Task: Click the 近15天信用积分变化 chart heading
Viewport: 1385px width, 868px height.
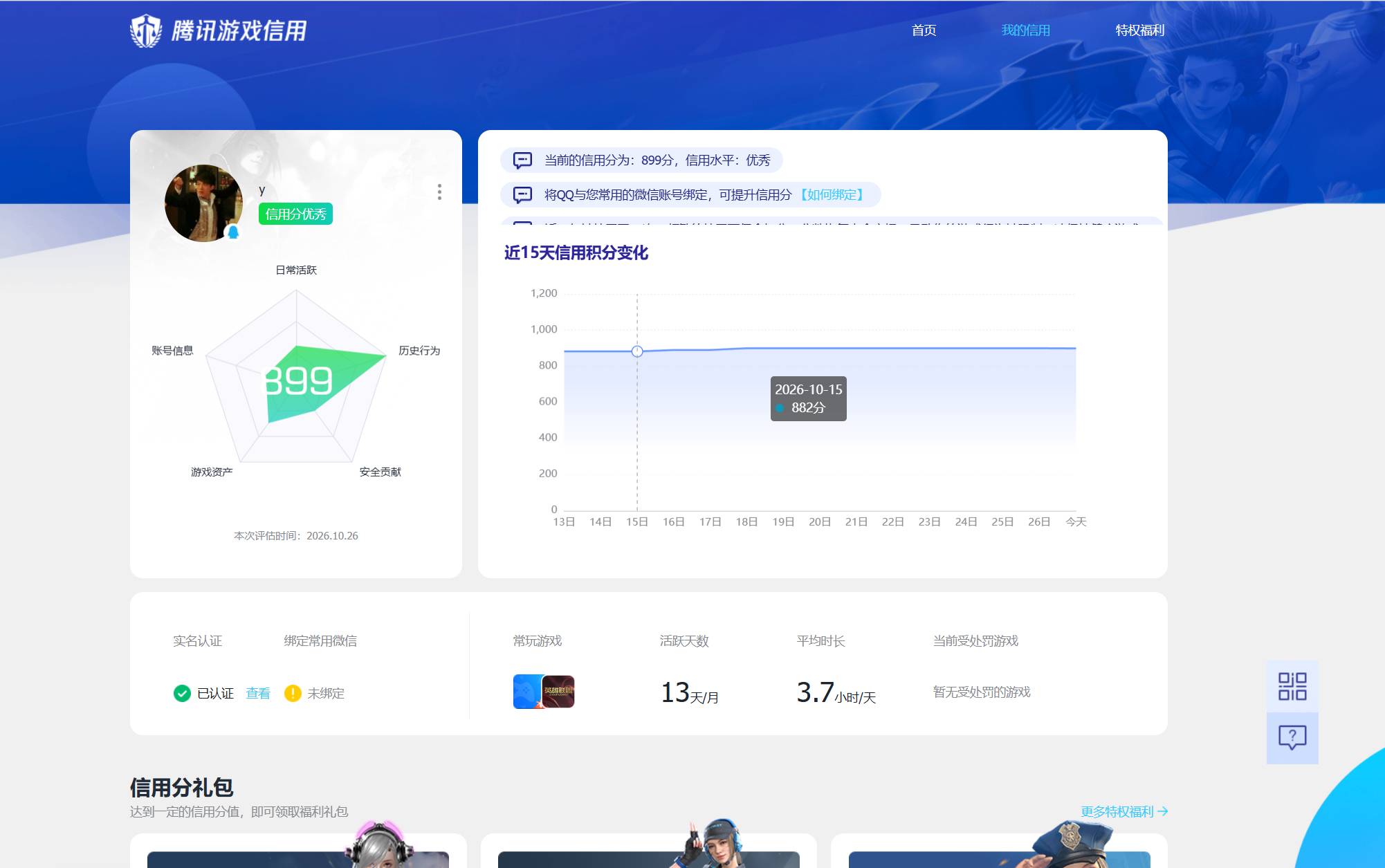Action: tap(576, 253)
